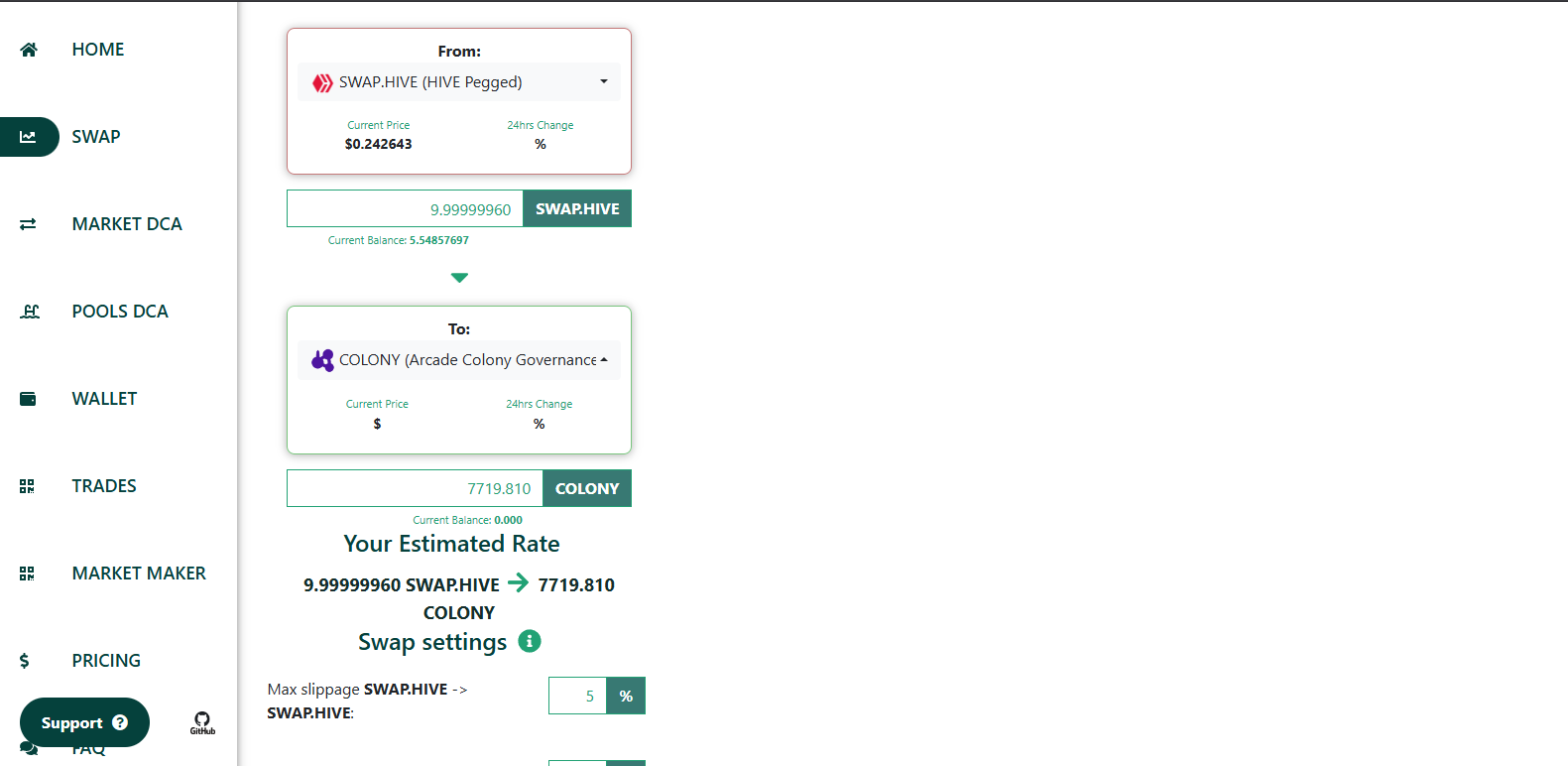Click the COLONY purple token logo
The width and height of the screenshot is (1568, 766).
(322, 360)
